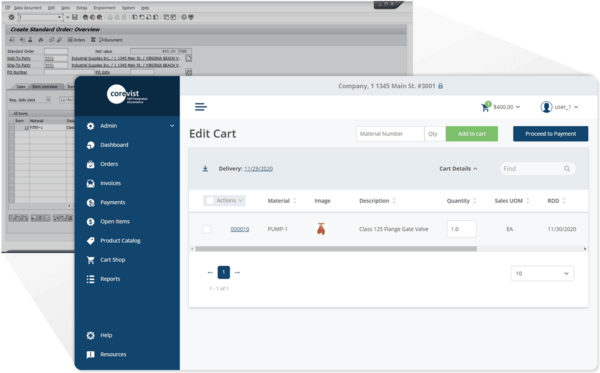Go to the next page arrow
600x373 pixels.
click(237, 272)
